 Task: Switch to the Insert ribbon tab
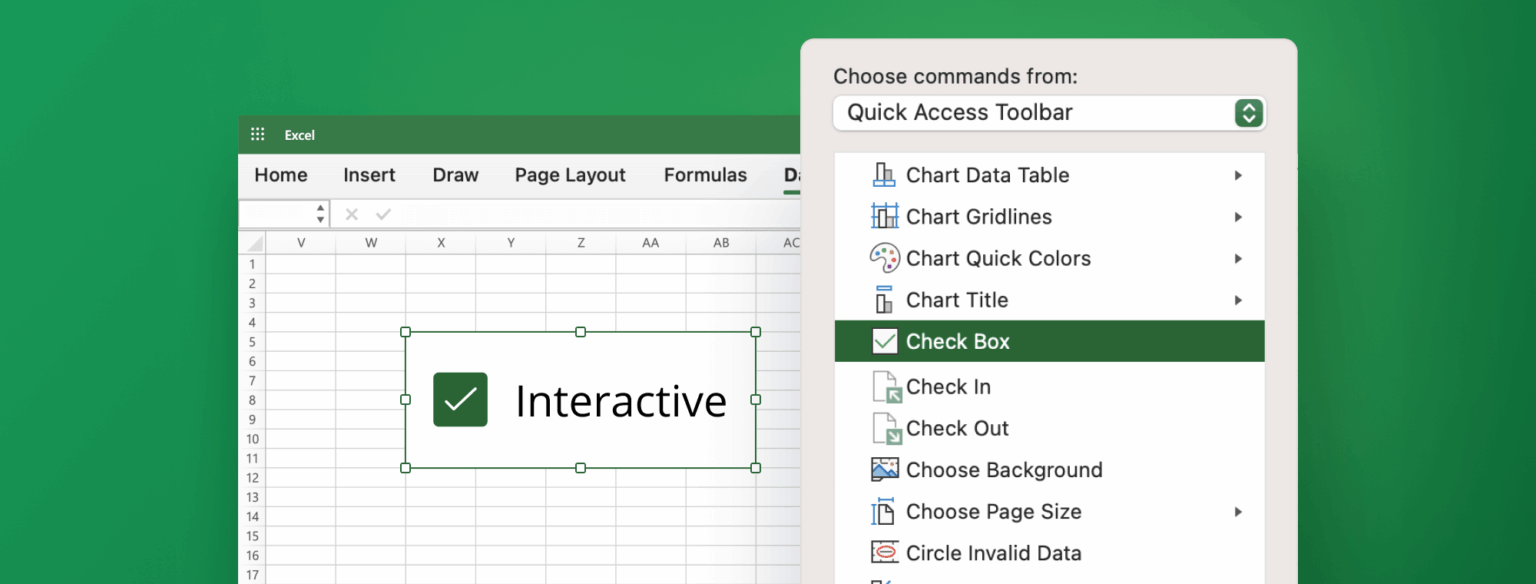[369, 175]
